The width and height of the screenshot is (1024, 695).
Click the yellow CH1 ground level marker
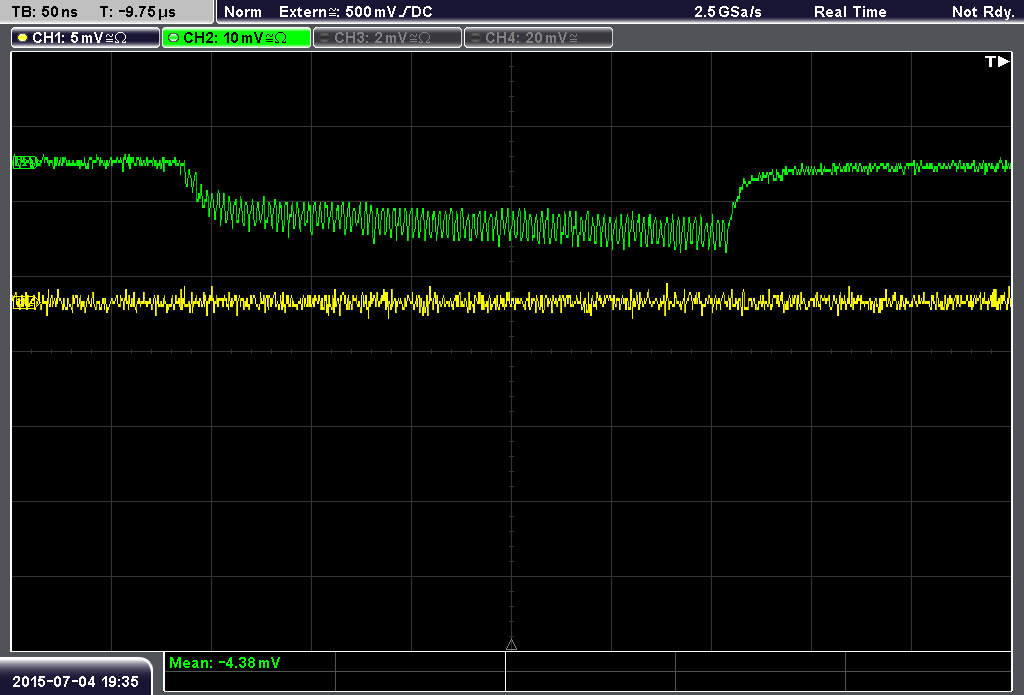pyautogui.click(x=25, y=302)
